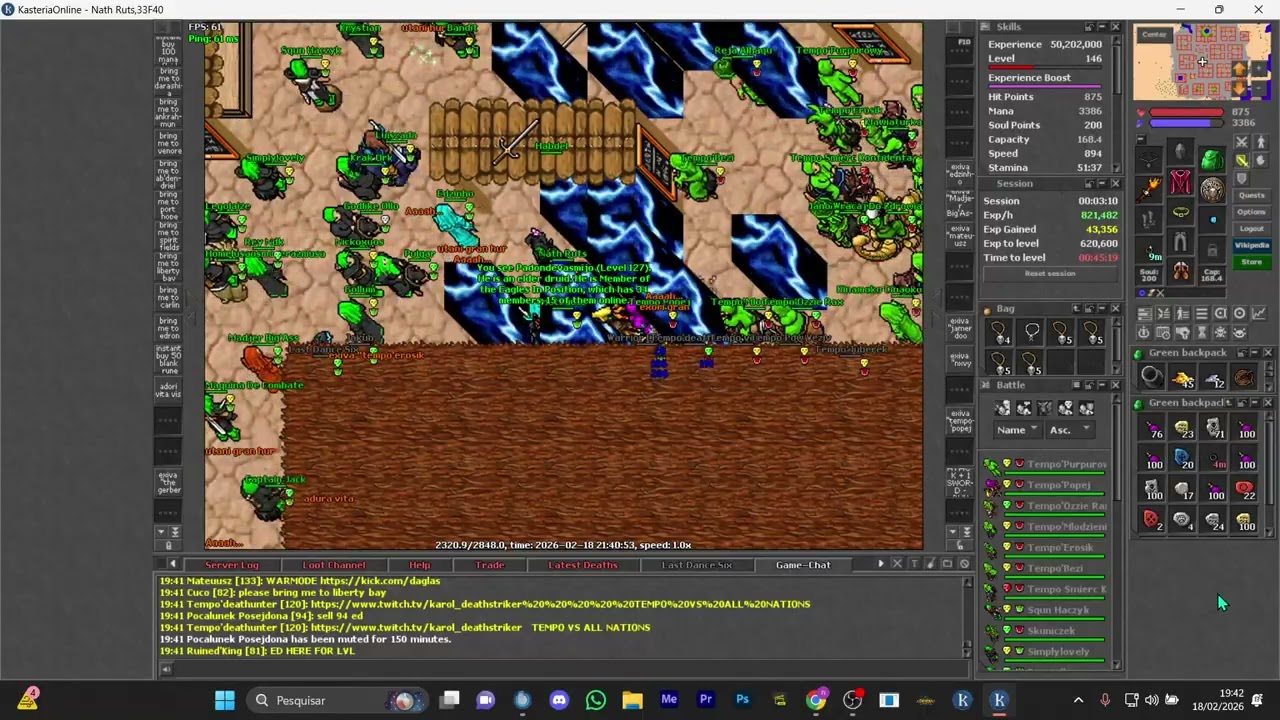Click the legs equipment slot
This screenshot has width=1280, height=720.
pyautogui.click(x=1180, y=241)
